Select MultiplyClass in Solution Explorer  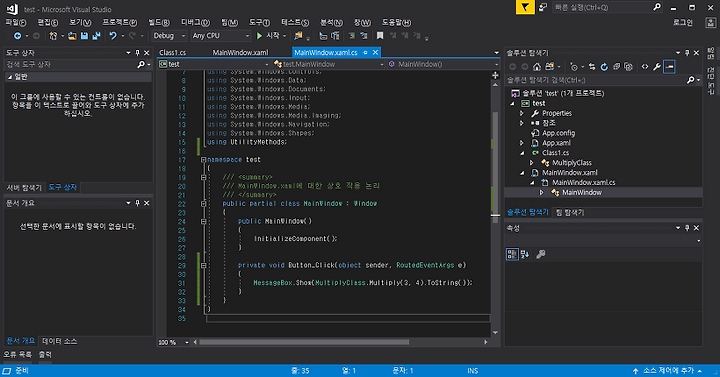[x=572, y=163]
